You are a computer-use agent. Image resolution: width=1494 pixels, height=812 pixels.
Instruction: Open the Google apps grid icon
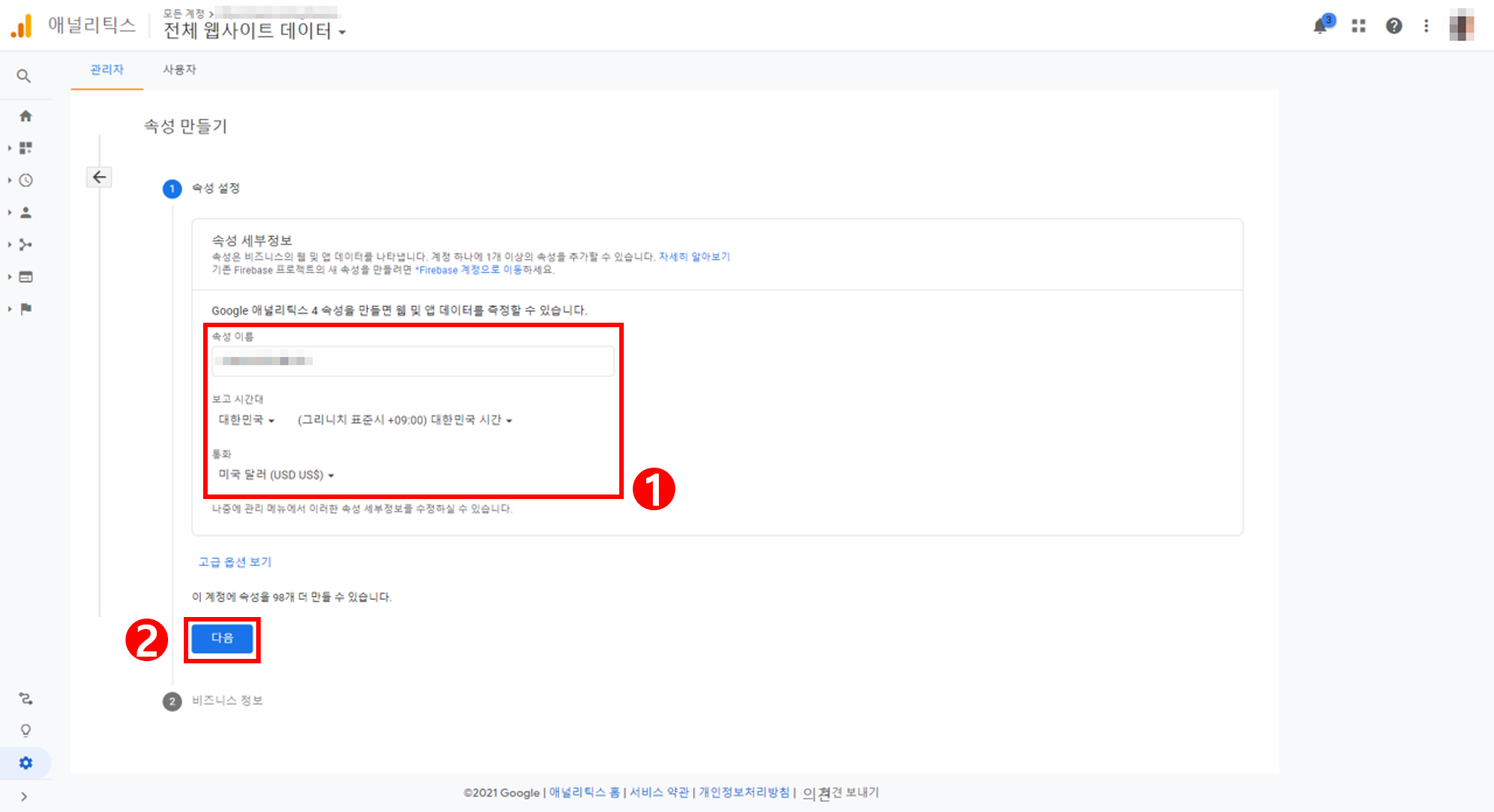[x=1359, y=26]
